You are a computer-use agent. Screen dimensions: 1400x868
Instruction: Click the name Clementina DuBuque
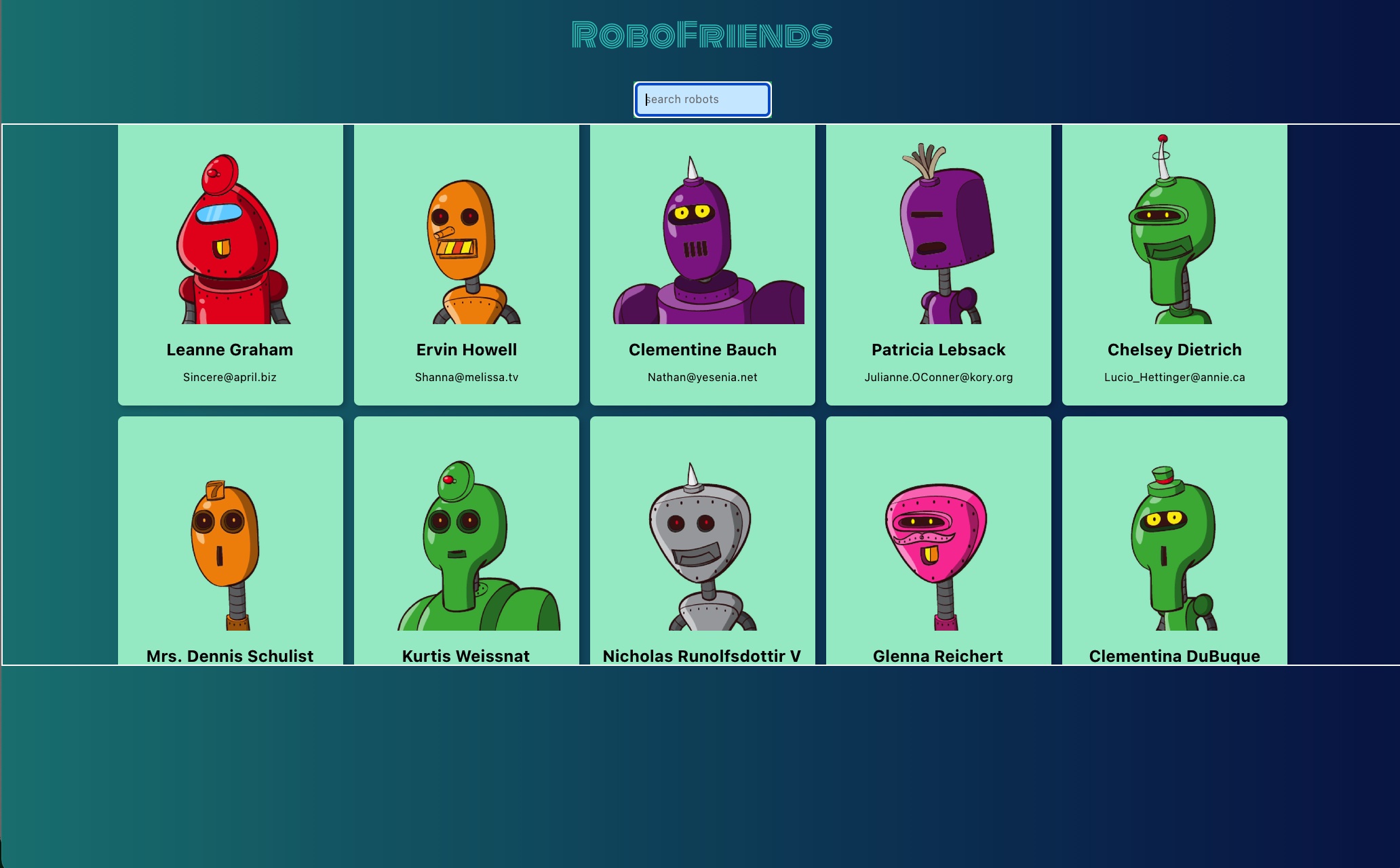click(1175, 656)
